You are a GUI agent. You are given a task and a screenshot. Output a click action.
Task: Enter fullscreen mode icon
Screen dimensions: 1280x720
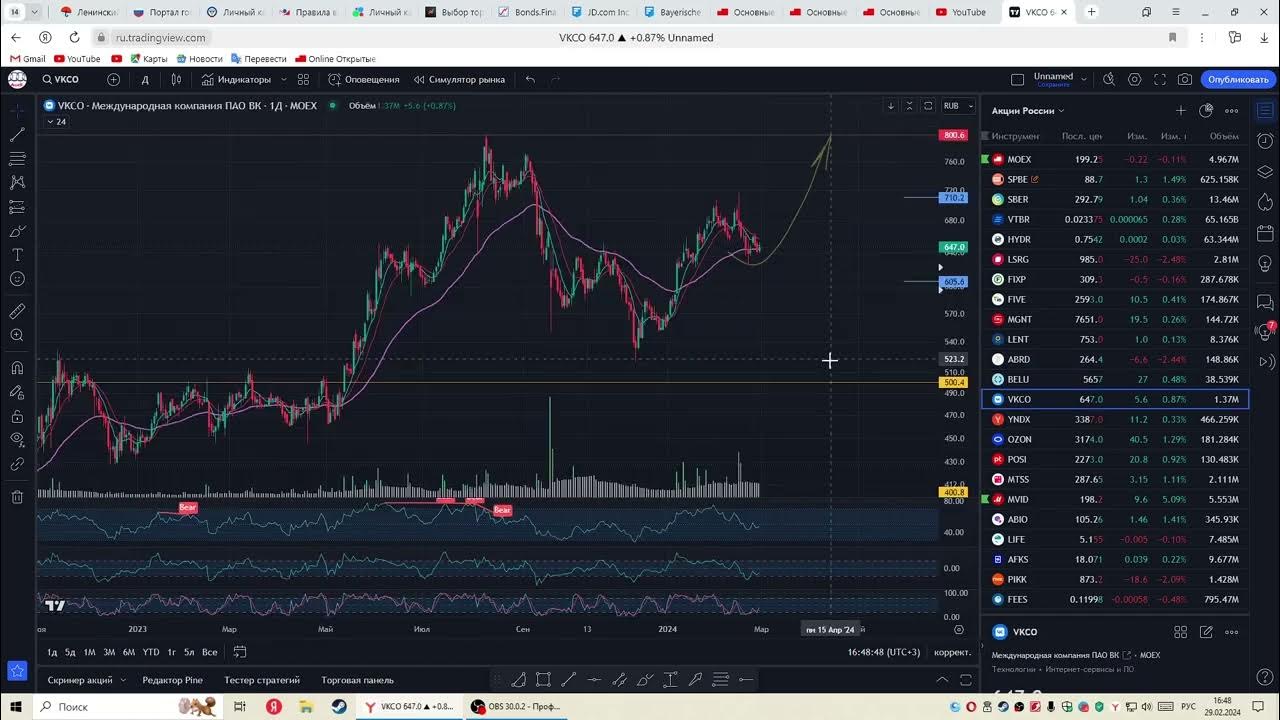click(x=1160, y=79)
